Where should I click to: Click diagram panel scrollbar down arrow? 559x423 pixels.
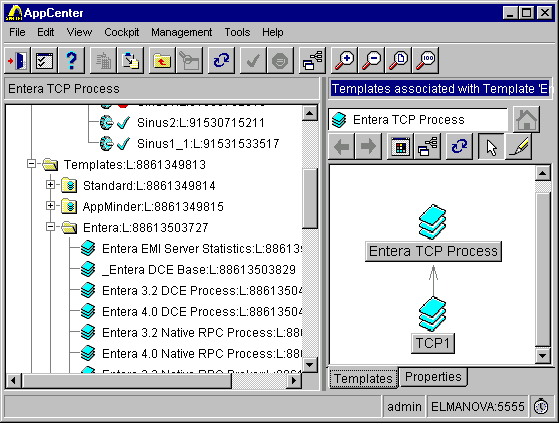542,355
